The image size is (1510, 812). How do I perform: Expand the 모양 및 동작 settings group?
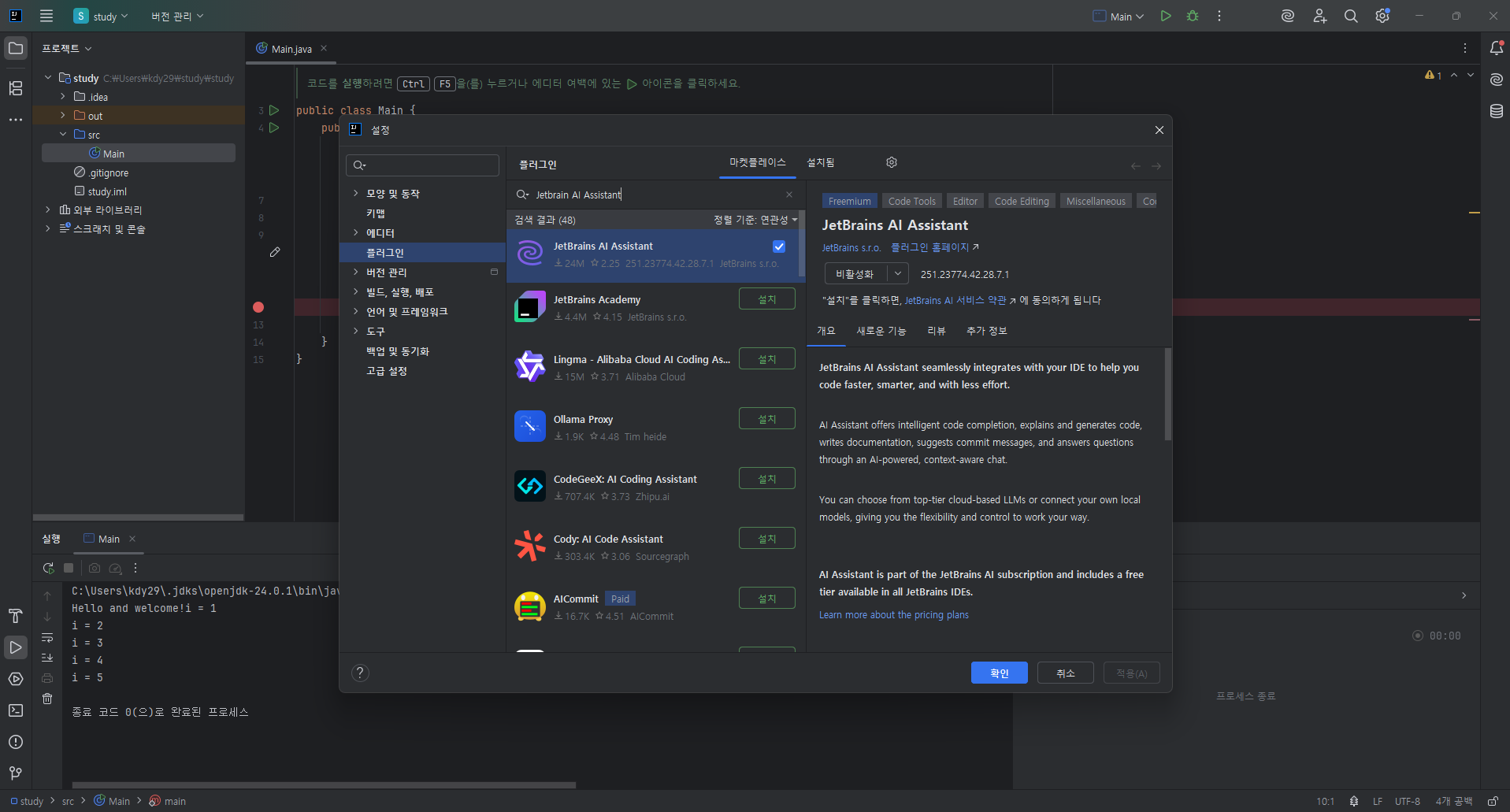tap(356, 193)
